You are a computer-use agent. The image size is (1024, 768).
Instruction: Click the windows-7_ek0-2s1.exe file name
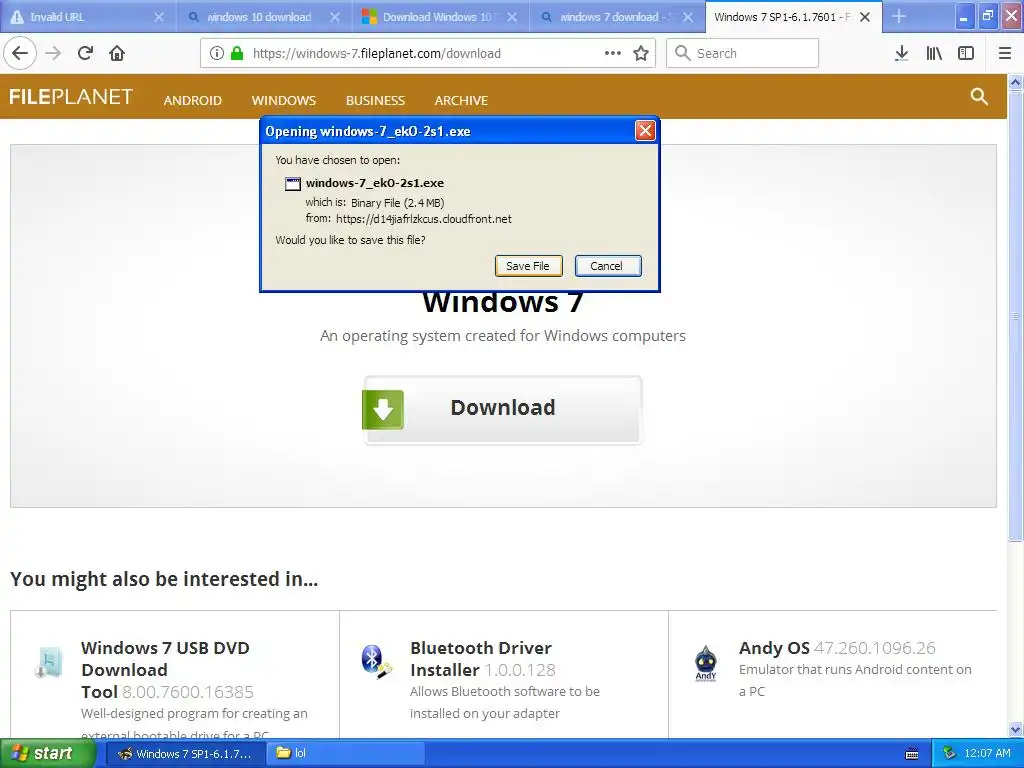coord(375,183)
